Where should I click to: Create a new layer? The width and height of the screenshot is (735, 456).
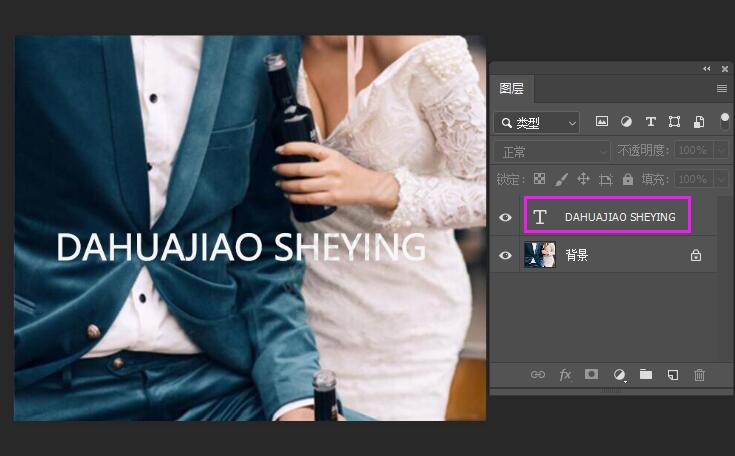pos(673,374)
